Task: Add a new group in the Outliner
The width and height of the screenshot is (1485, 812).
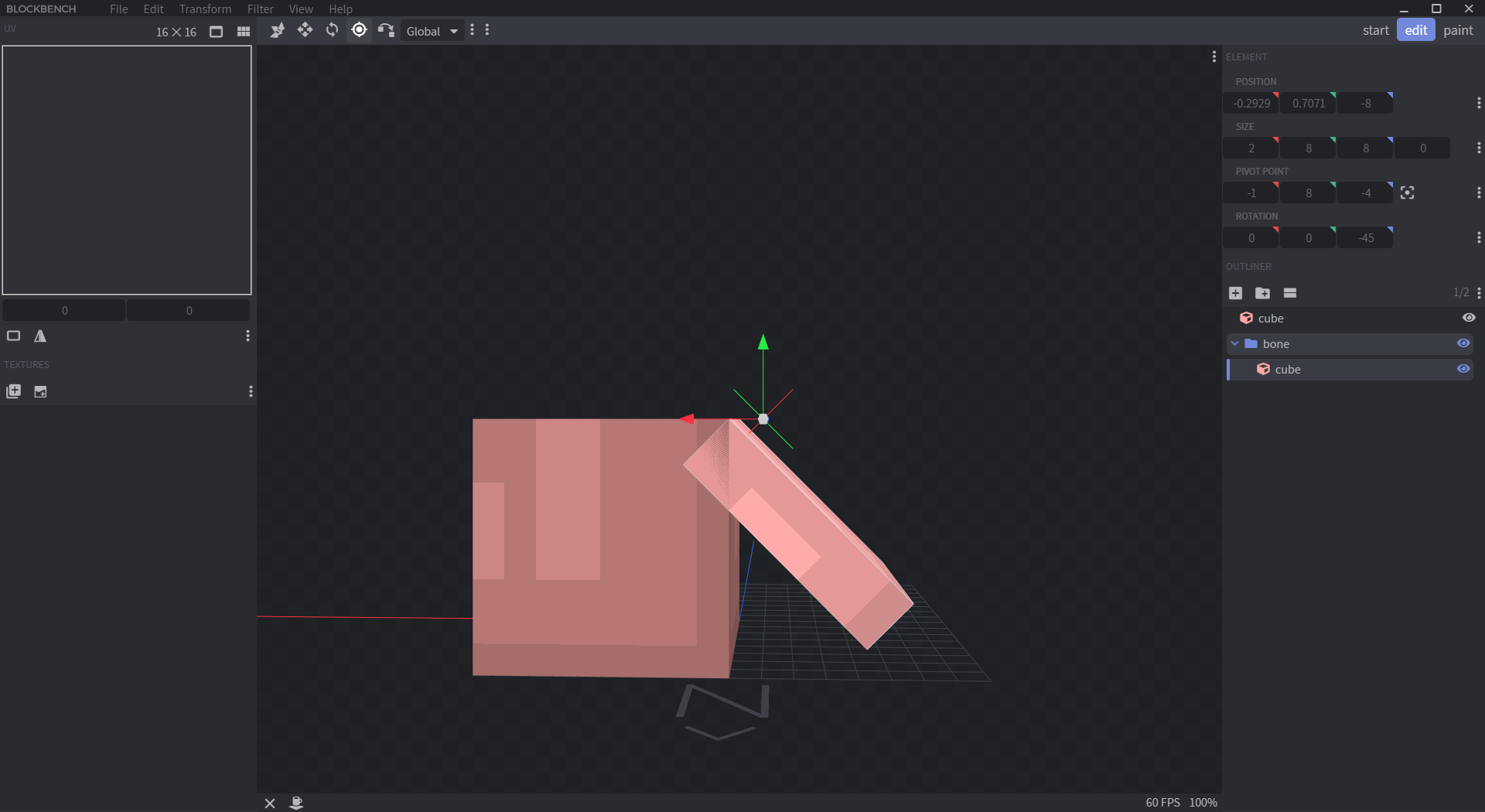Action: click(x=1263, y=293)
